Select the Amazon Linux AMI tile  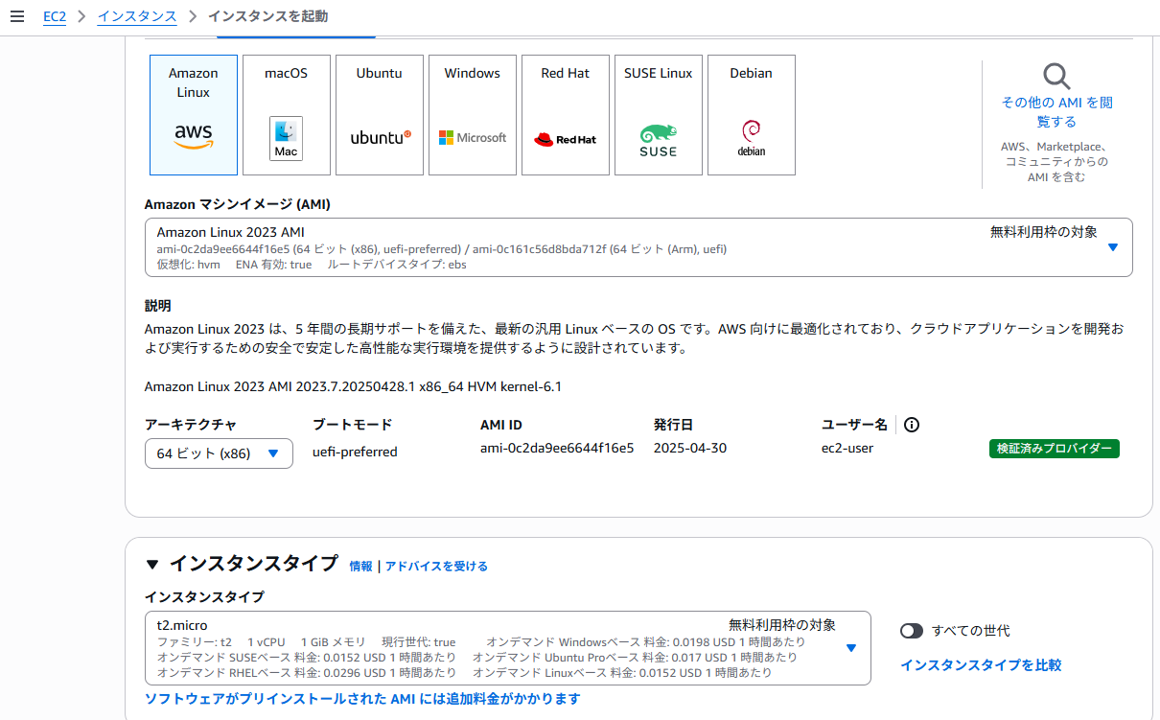[x=194, y=115]
